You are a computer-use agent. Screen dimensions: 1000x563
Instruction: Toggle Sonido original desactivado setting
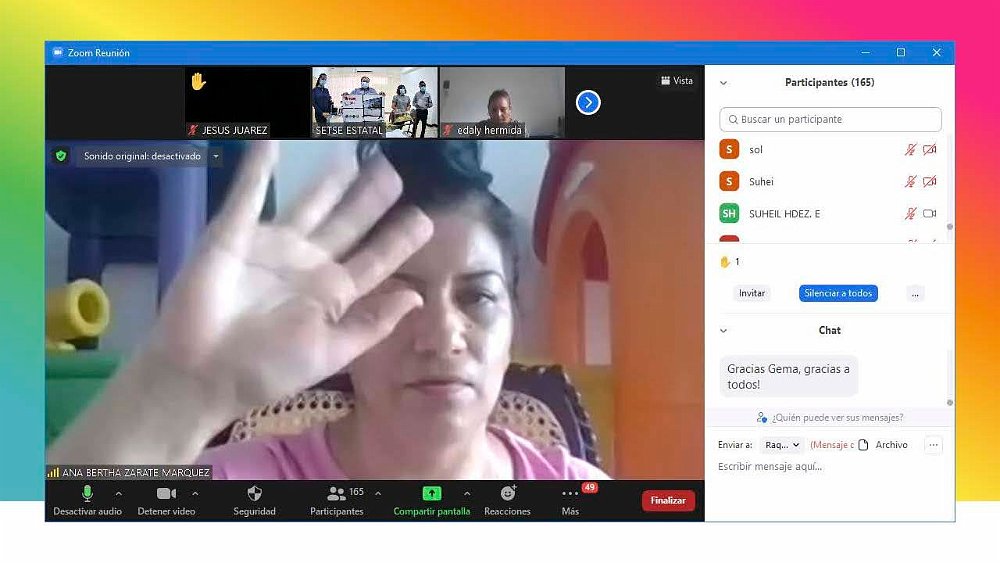tap(142, 157)
